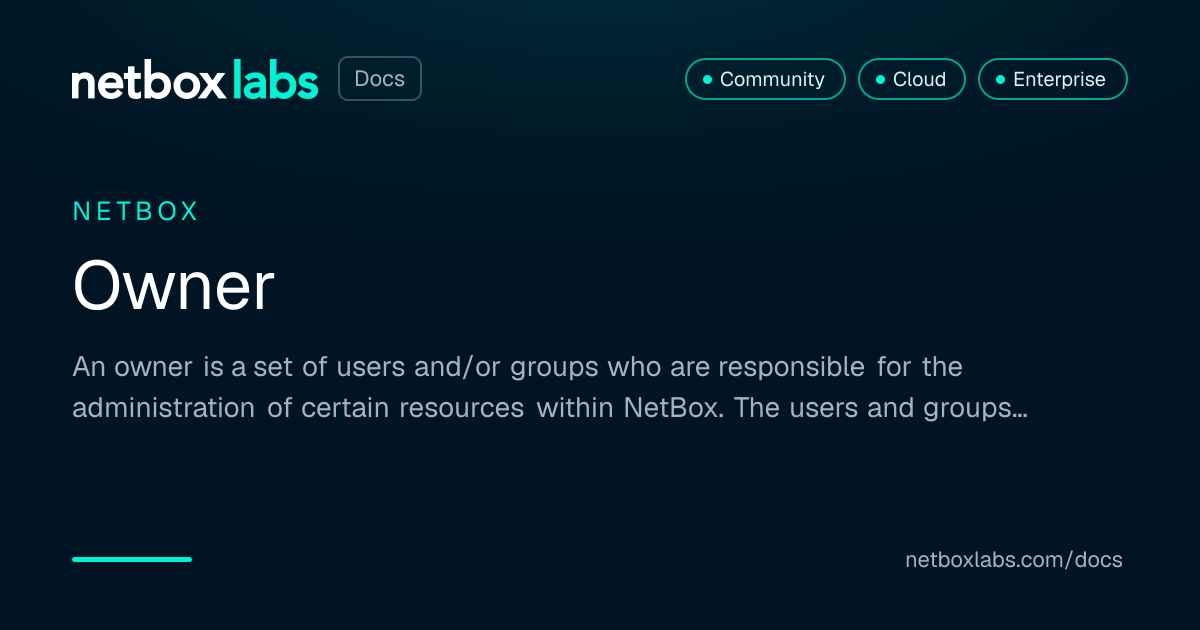Click the netbox labs logo
The image size is (1200, 630).
point(195,80)
